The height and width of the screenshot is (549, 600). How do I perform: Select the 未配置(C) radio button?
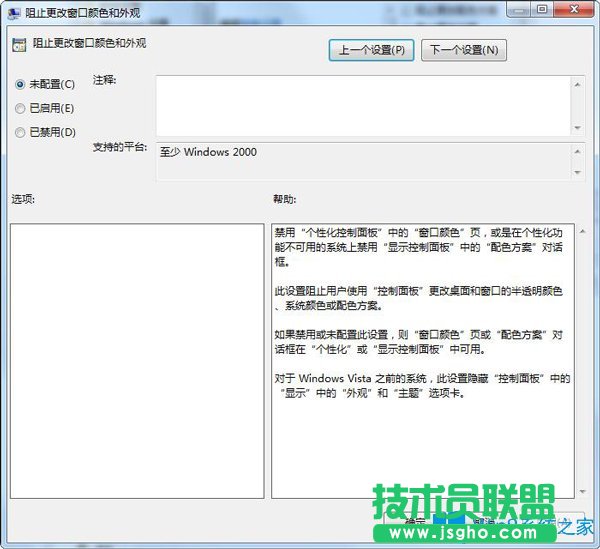click(20, 85)
